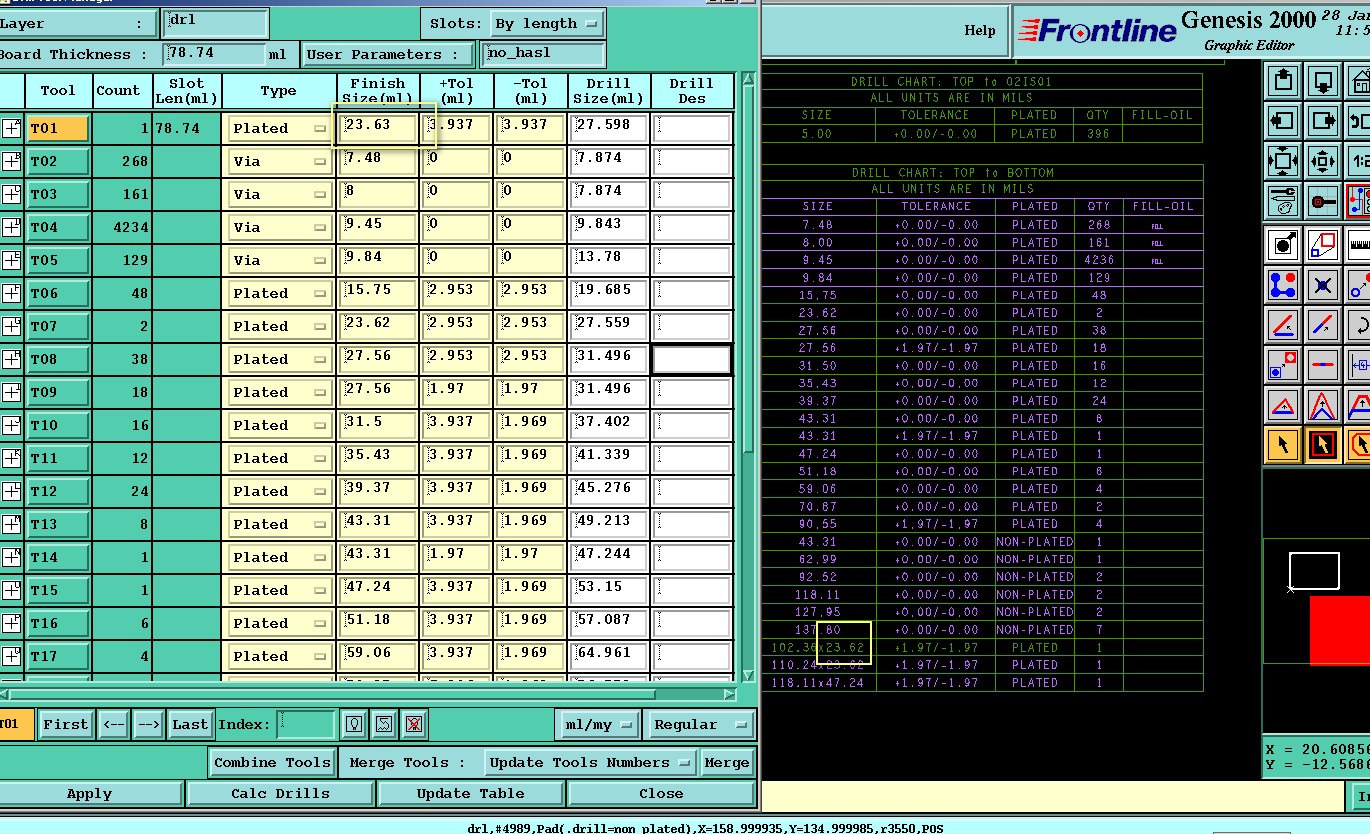Click the Update Table button
Image resolution: width=1370 pixels, height=834 pixels.
(x=470, y=794)
